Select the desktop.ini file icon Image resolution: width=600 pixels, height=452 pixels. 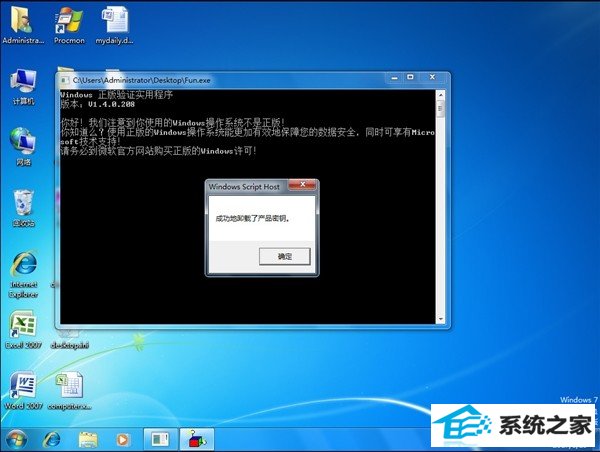(x=70, y=341)
